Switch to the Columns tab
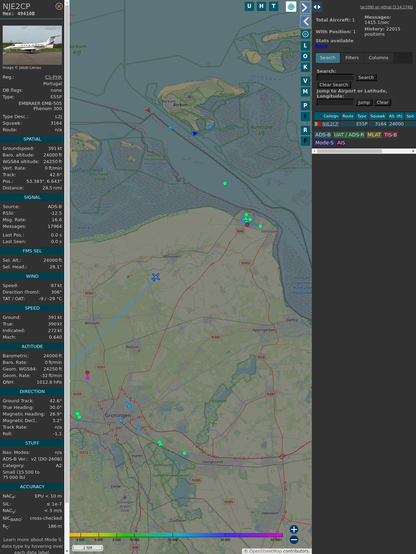The width and height of the screenshot is (416, 554). [x=378, y=58]
